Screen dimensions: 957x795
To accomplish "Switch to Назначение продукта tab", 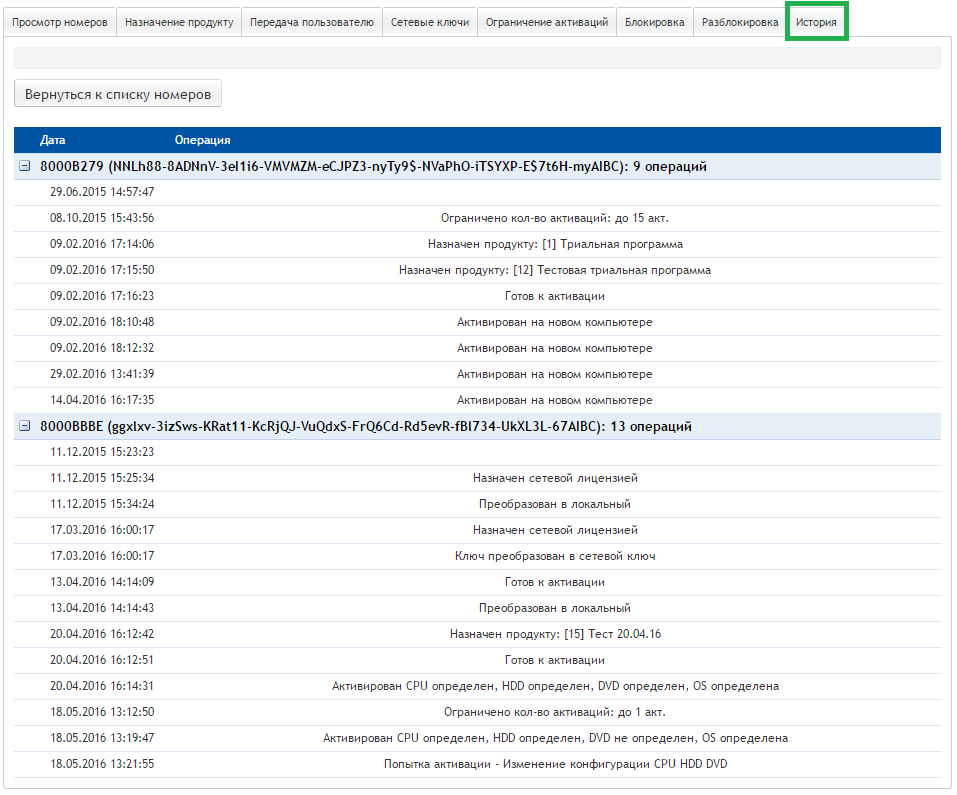I will 179,22.
